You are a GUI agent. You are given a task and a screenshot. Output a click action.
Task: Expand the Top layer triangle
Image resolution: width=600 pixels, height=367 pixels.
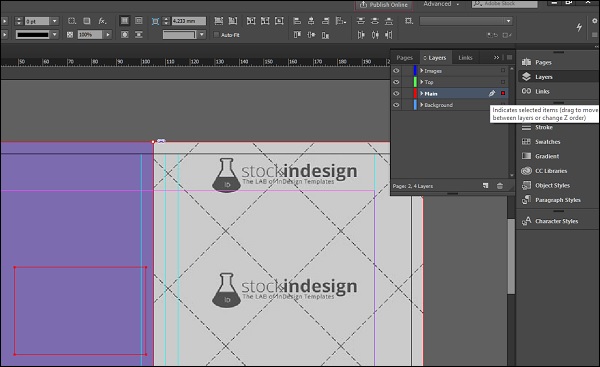coord(422,82)
